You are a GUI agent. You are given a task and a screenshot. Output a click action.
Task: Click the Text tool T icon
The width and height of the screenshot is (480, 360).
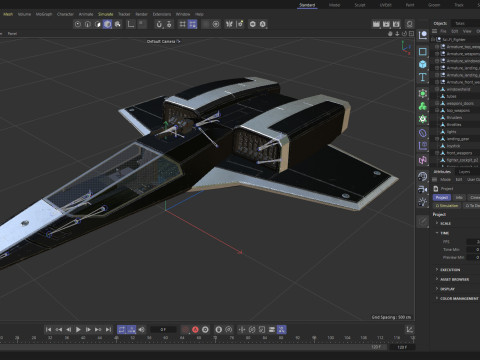423,77
